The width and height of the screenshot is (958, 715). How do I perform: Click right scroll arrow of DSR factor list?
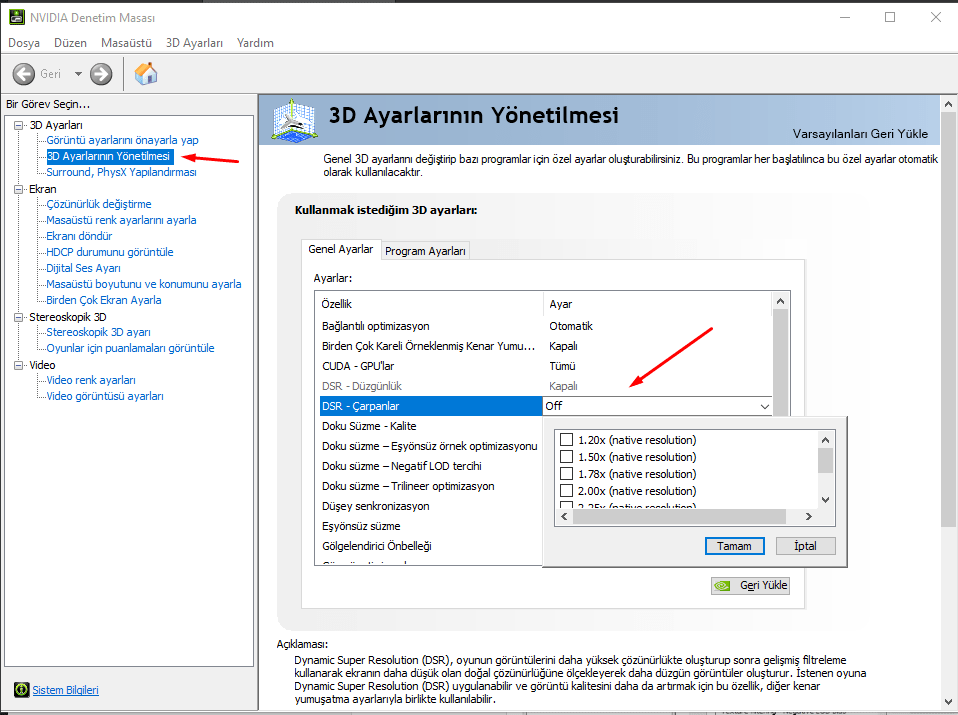(808, 516)
